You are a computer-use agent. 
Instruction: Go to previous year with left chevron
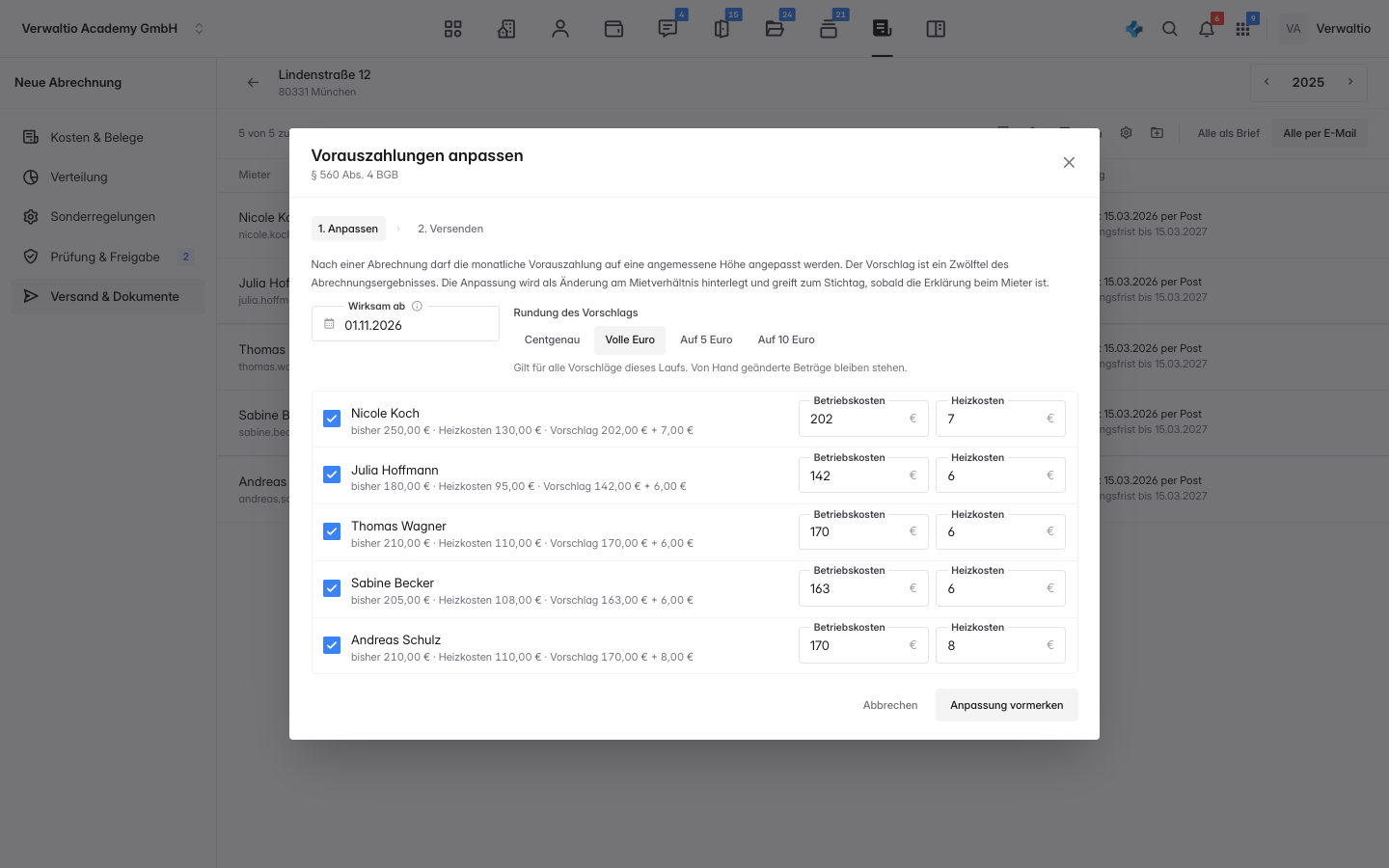click(x=1266, y=82)
